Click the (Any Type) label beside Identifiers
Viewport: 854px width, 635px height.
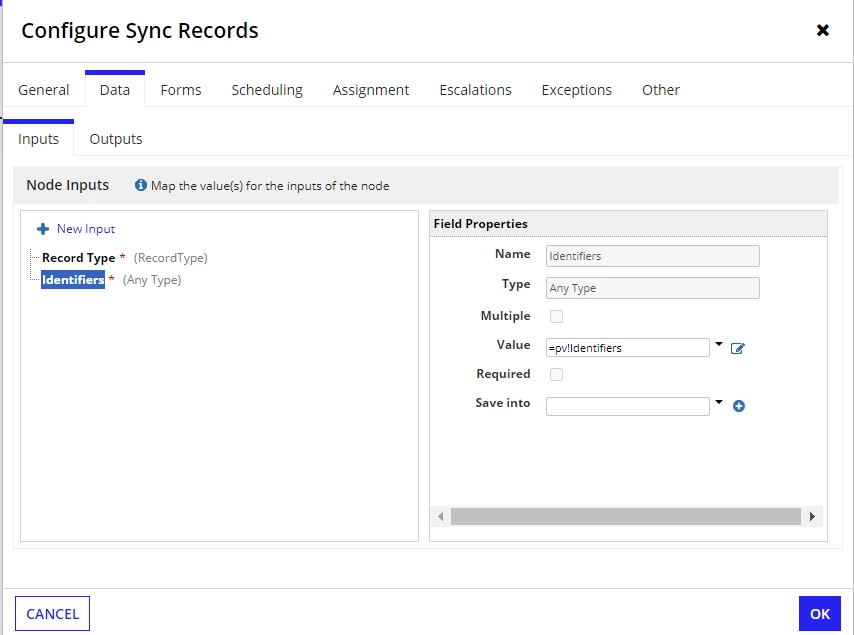click(152, 280)
